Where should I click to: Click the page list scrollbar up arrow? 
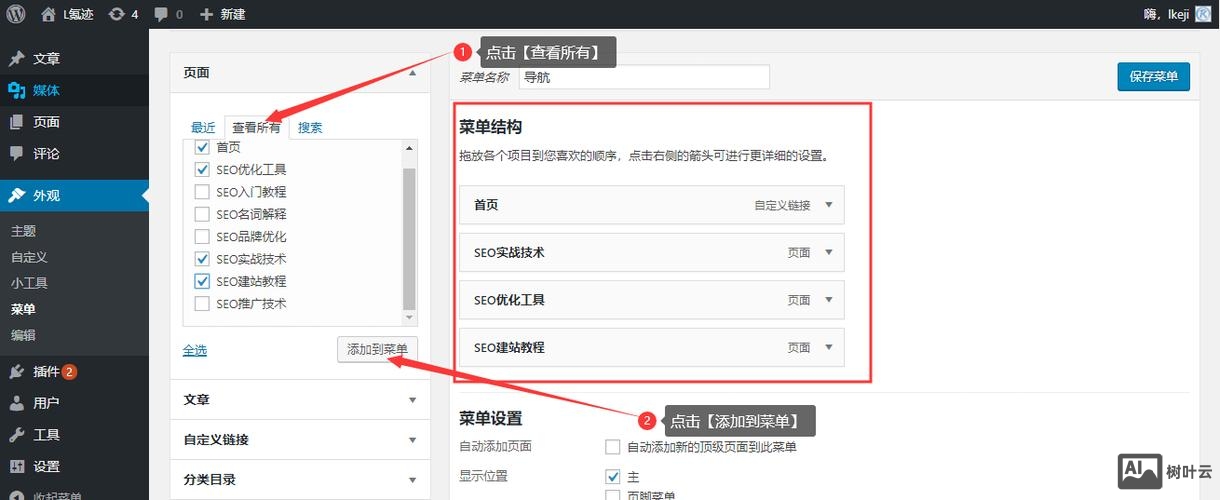[x=409, y=148]
